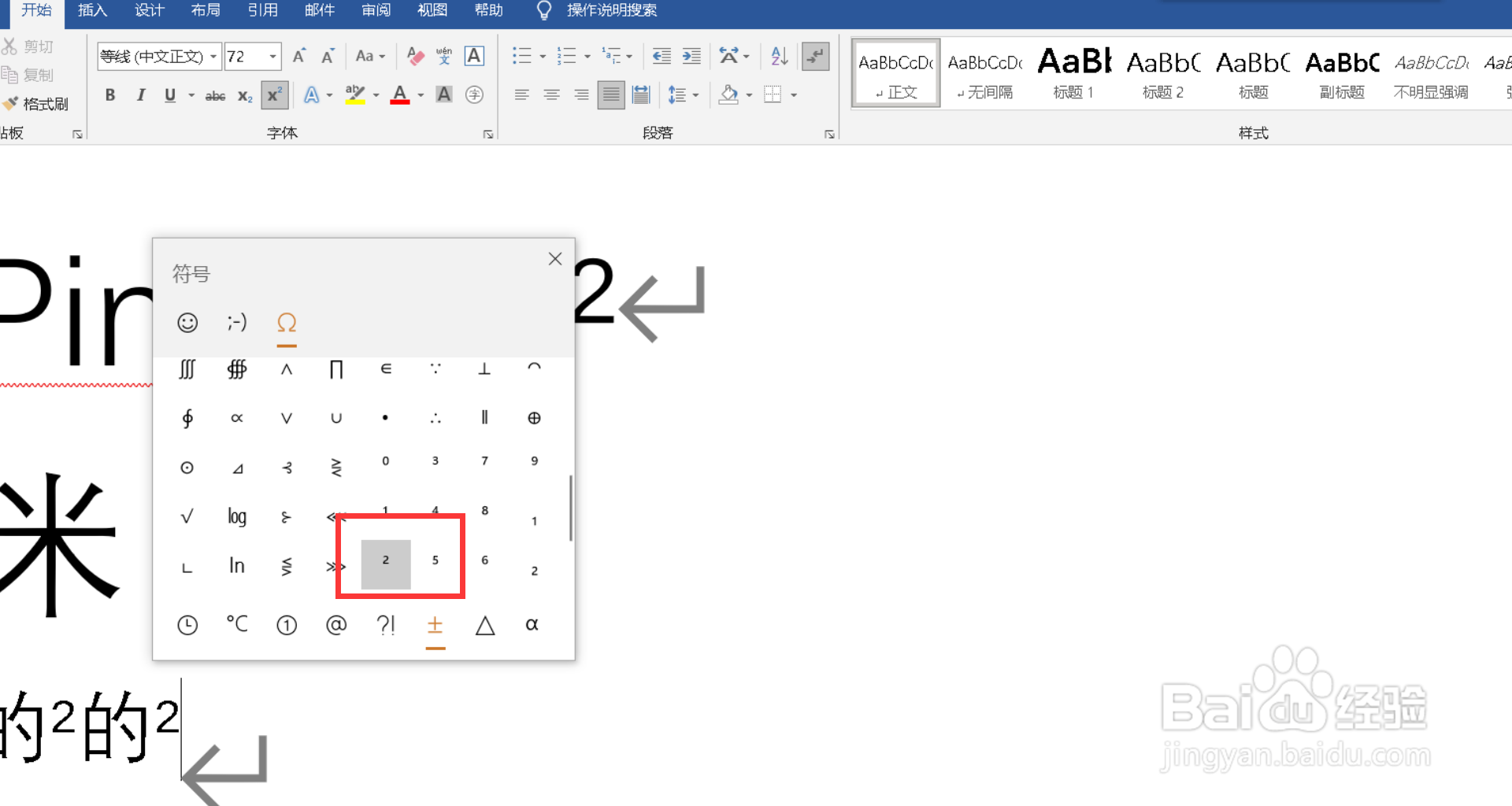The height and width of the screenshot is (806, 1512).
Task: Toggle underline formatting
Action: (169, 95)
